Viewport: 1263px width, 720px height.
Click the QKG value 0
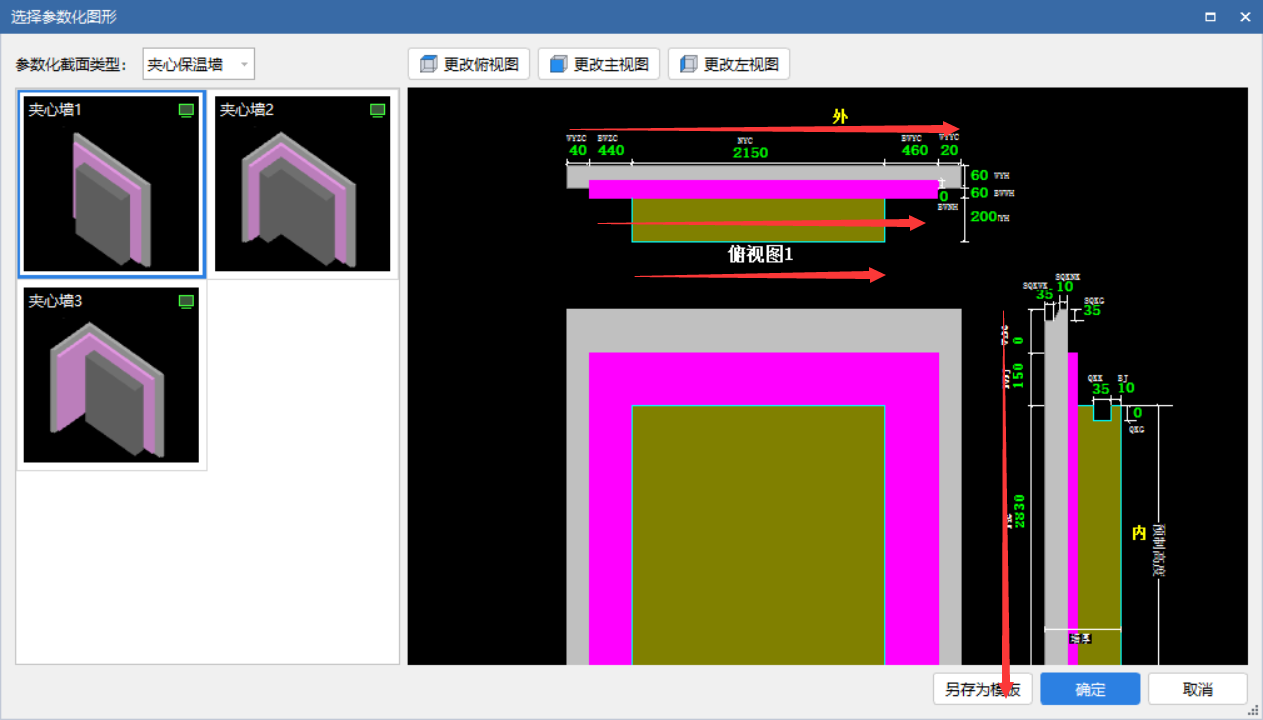tap(1137, 413)
